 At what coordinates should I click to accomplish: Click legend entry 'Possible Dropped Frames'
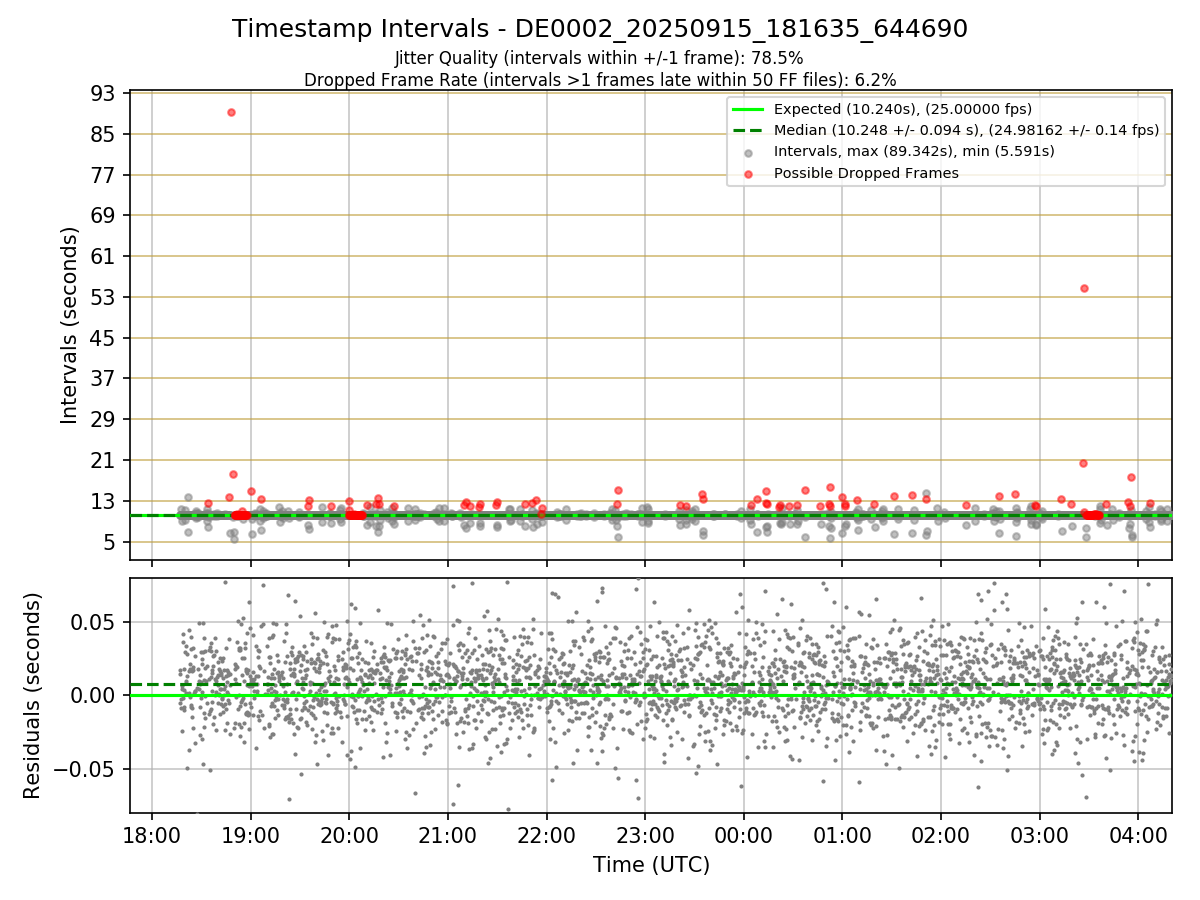click(866, 173)
